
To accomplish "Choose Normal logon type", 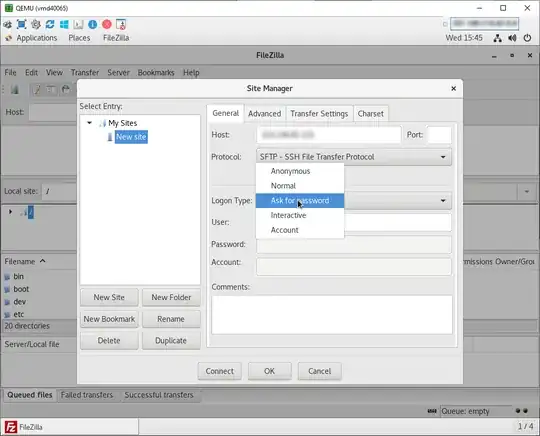I will click(x=300, y=186).
